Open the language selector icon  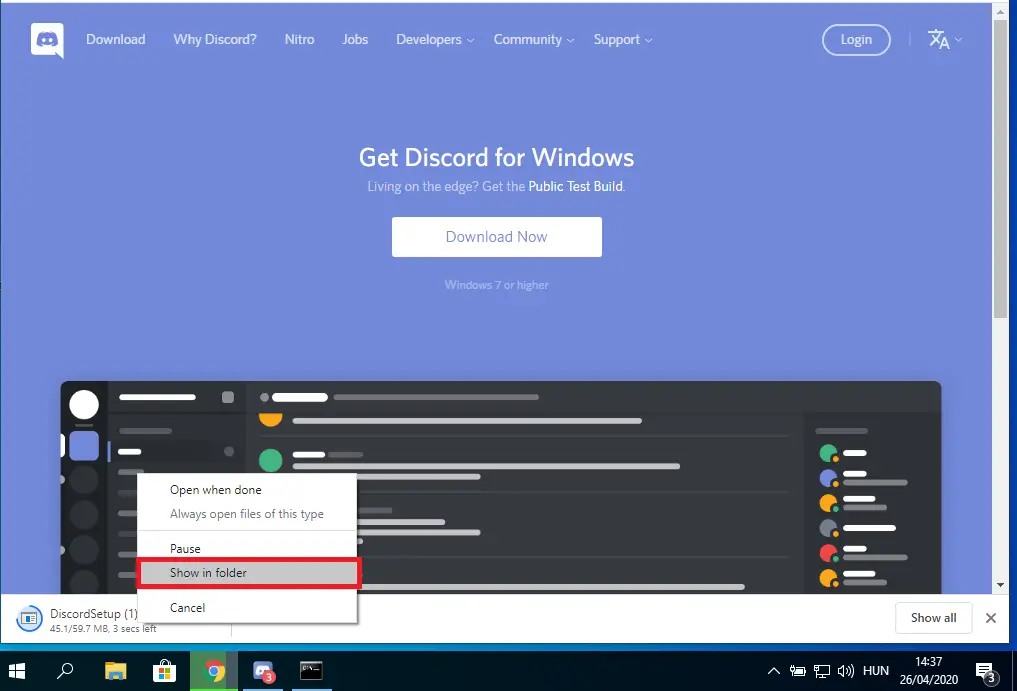[944, 40]
